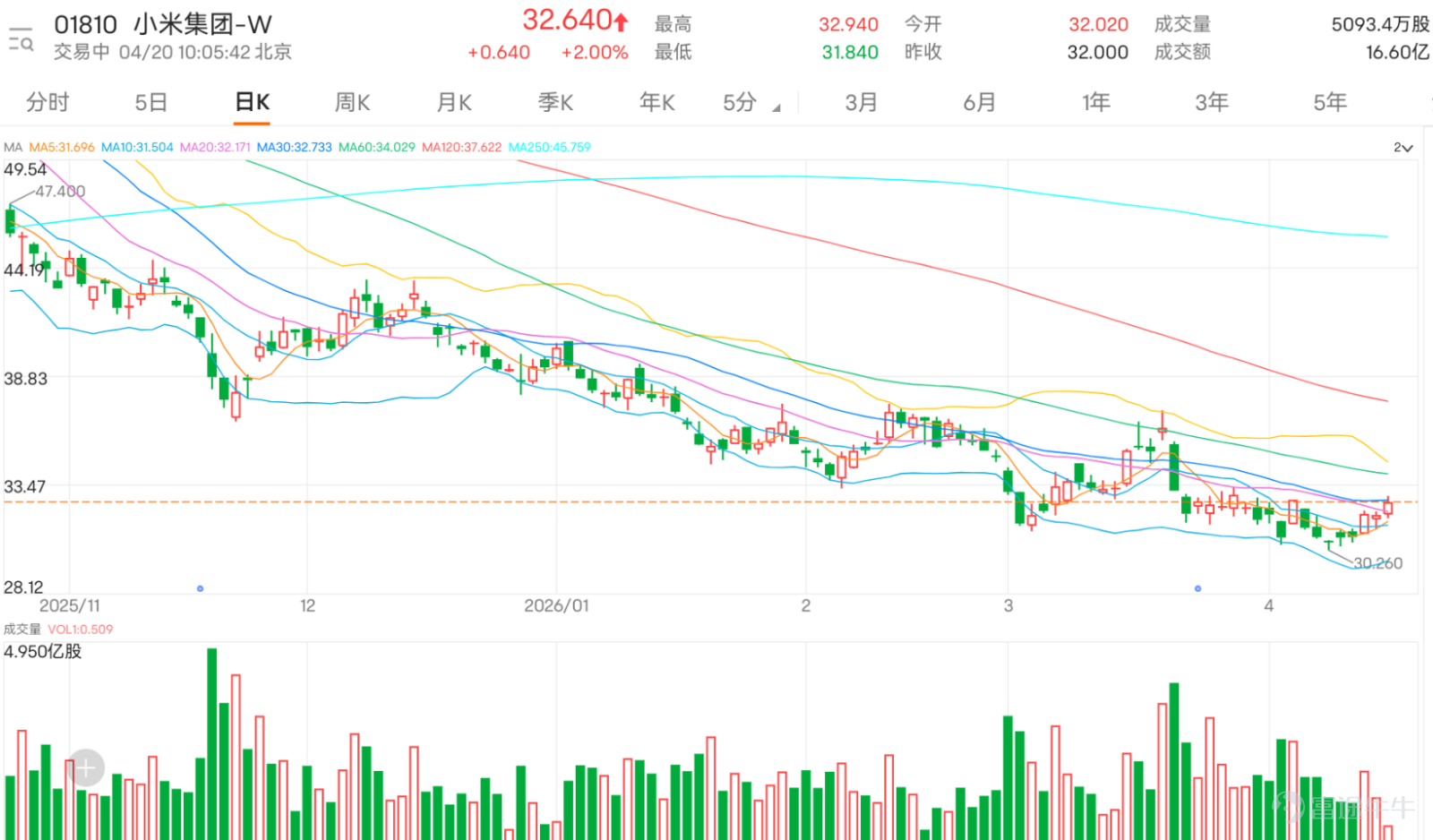Click the 昨收 value 32.000
1433x840 pixels.
1098,53
